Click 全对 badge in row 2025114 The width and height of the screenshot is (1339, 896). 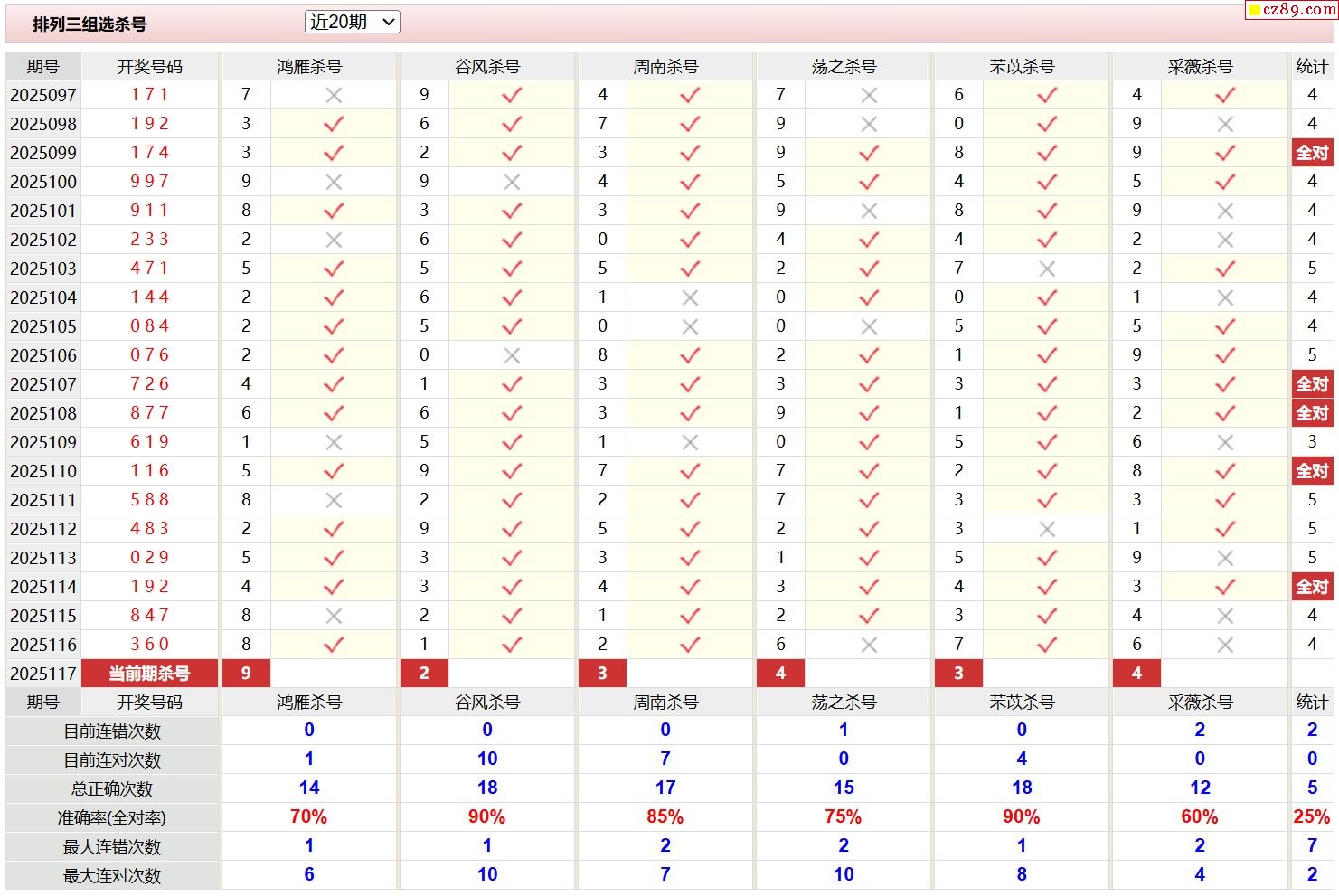click(x=1312, y=587)
